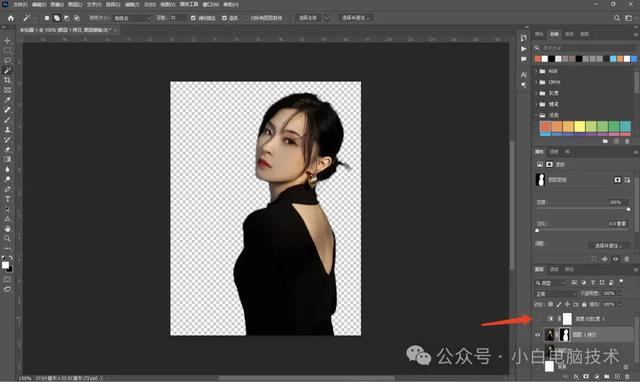The height and width of the screenshot is (382, 640).
Task: Toggle the 连续 contiguous checkbox
Action: pyautogui.click(x=224, y=18)
